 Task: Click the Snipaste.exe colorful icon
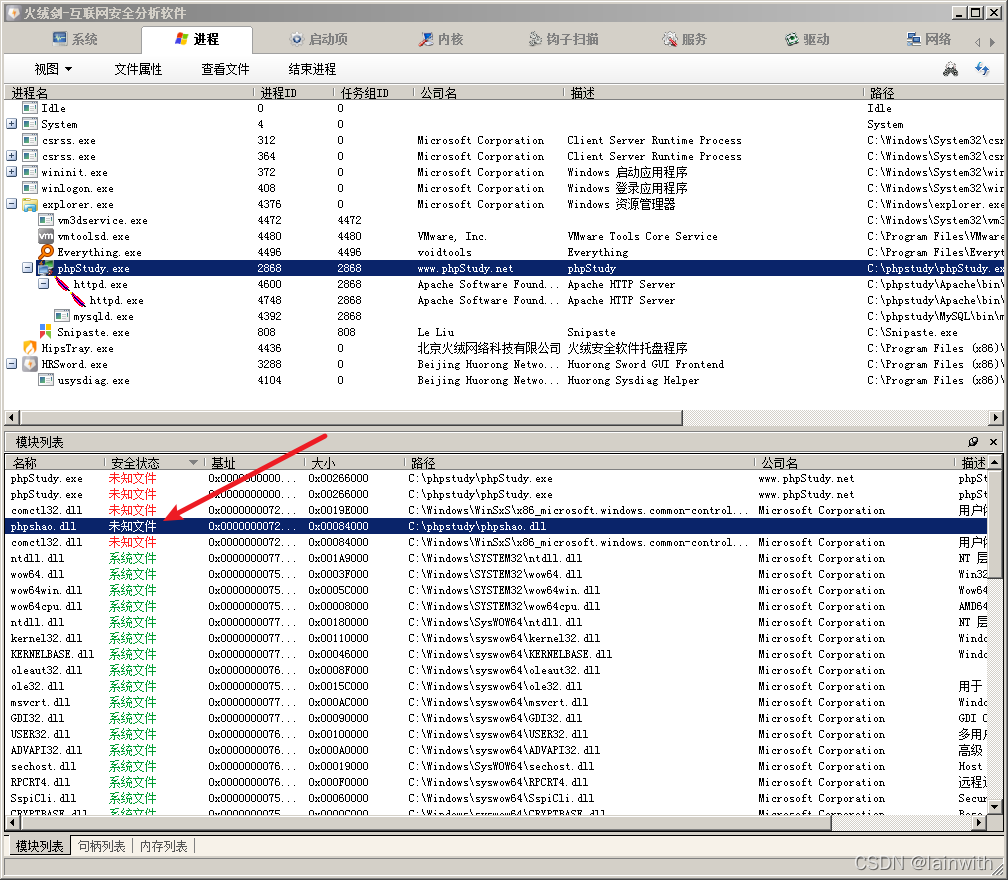(46, 332)
